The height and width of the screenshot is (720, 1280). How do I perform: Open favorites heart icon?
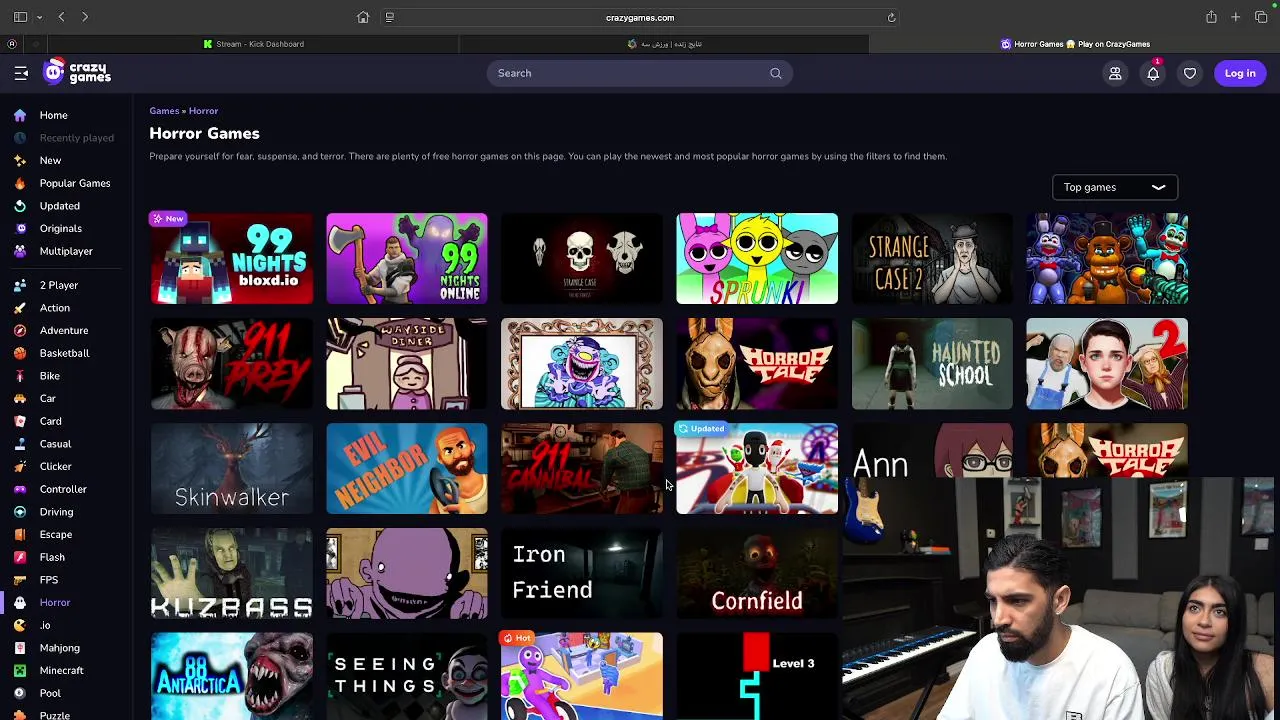1190,73
